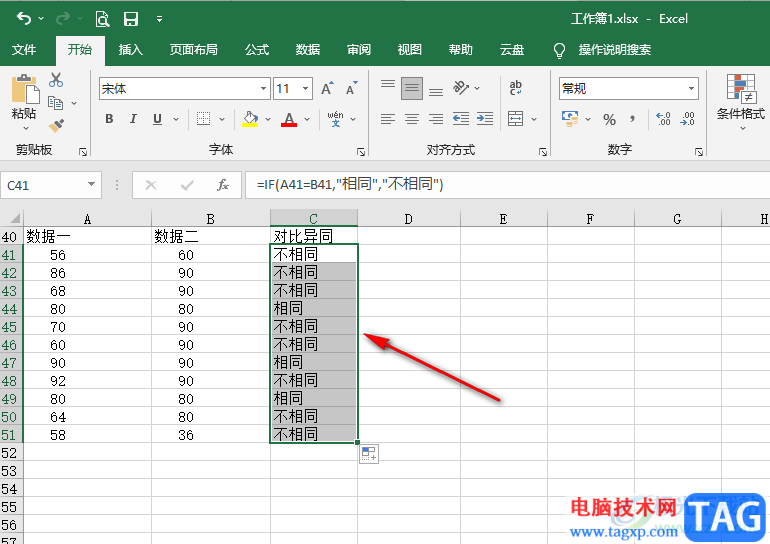The width and height of the screenshot is (770, 544).
Task: Decrease font size
Action: 352,88
